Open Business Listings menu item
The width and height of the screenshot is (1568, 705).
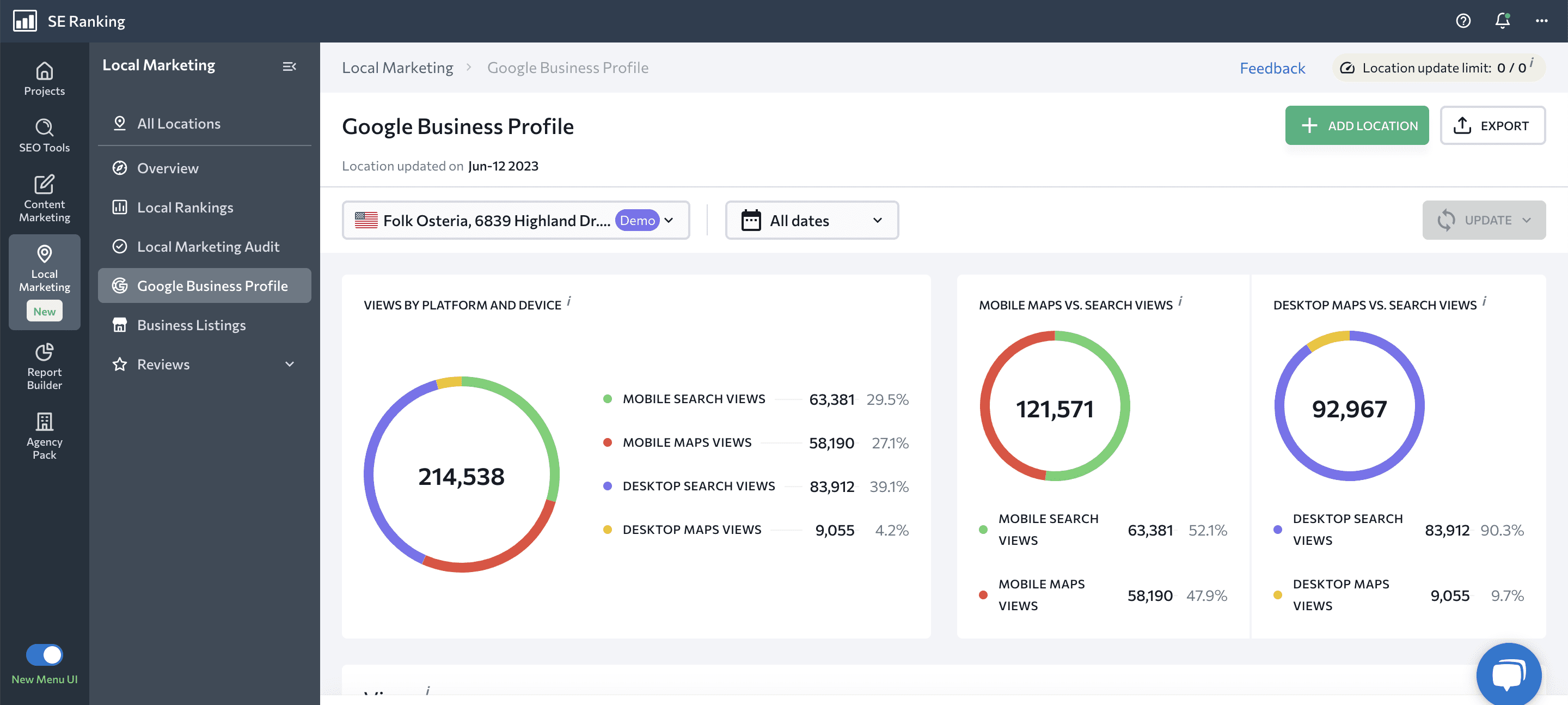[205, 325]
